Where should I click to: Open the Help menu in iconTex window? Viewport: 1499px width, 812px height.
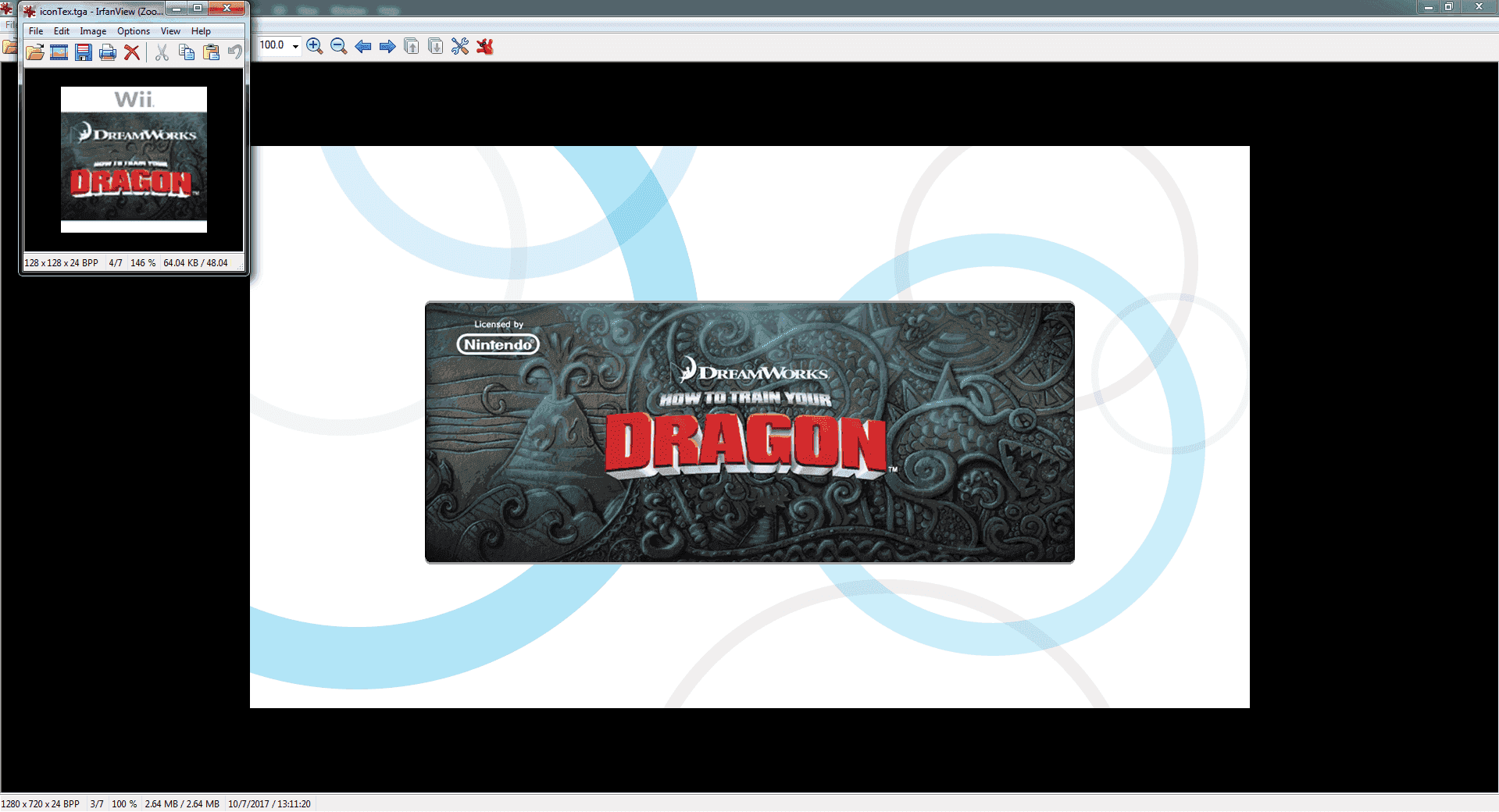click(201, 31)
